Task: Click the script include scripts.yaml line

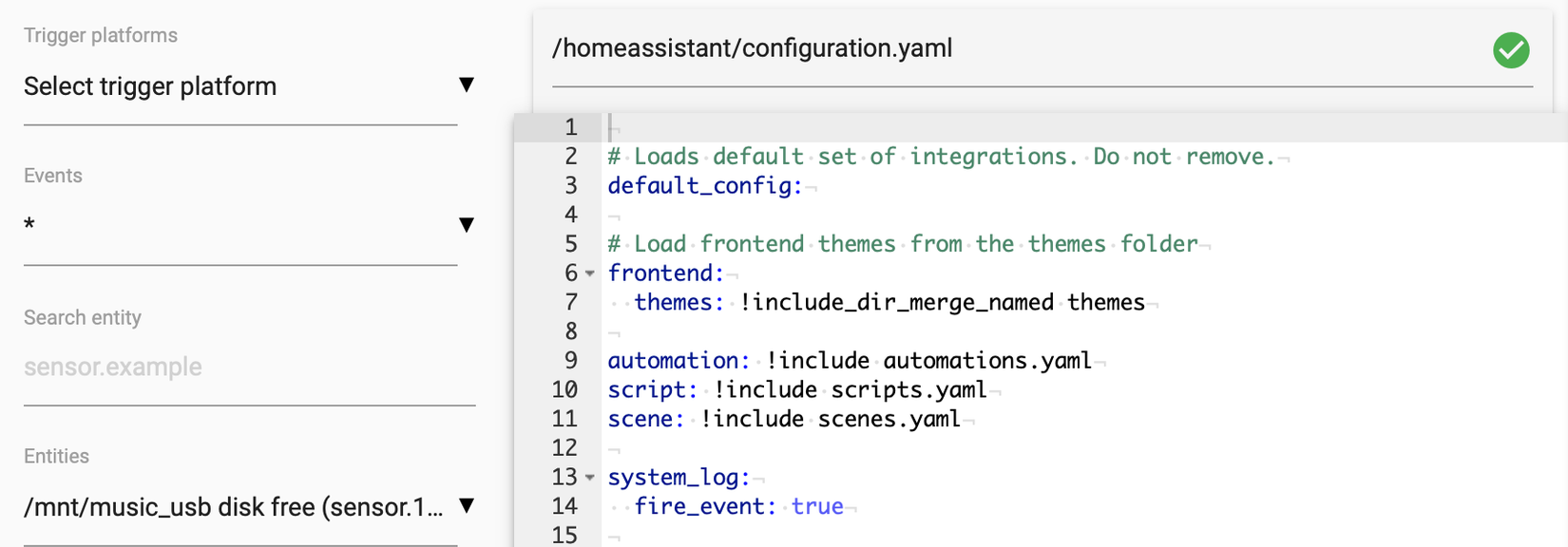Action: [797, 390]
